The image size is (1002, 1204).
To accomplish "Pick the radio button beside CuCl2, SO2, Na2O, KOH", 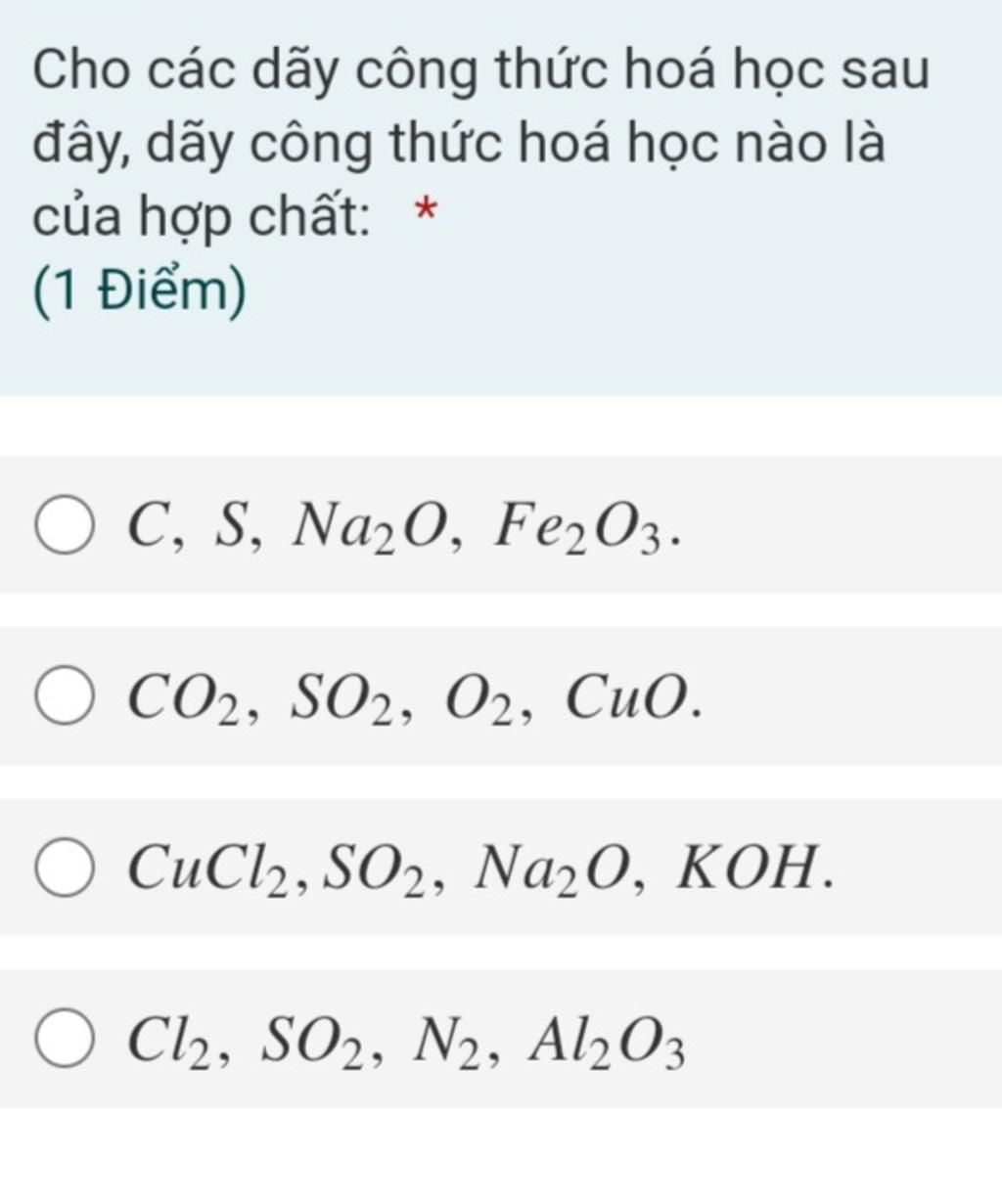I will pyautogui.click(x=65, y=868).
